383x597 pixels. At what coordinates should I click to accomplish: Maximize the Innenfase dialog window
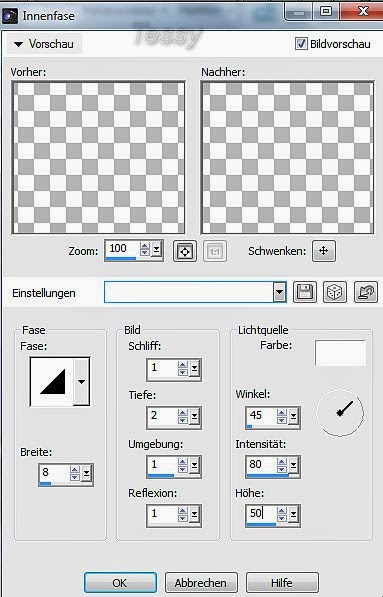326,11
